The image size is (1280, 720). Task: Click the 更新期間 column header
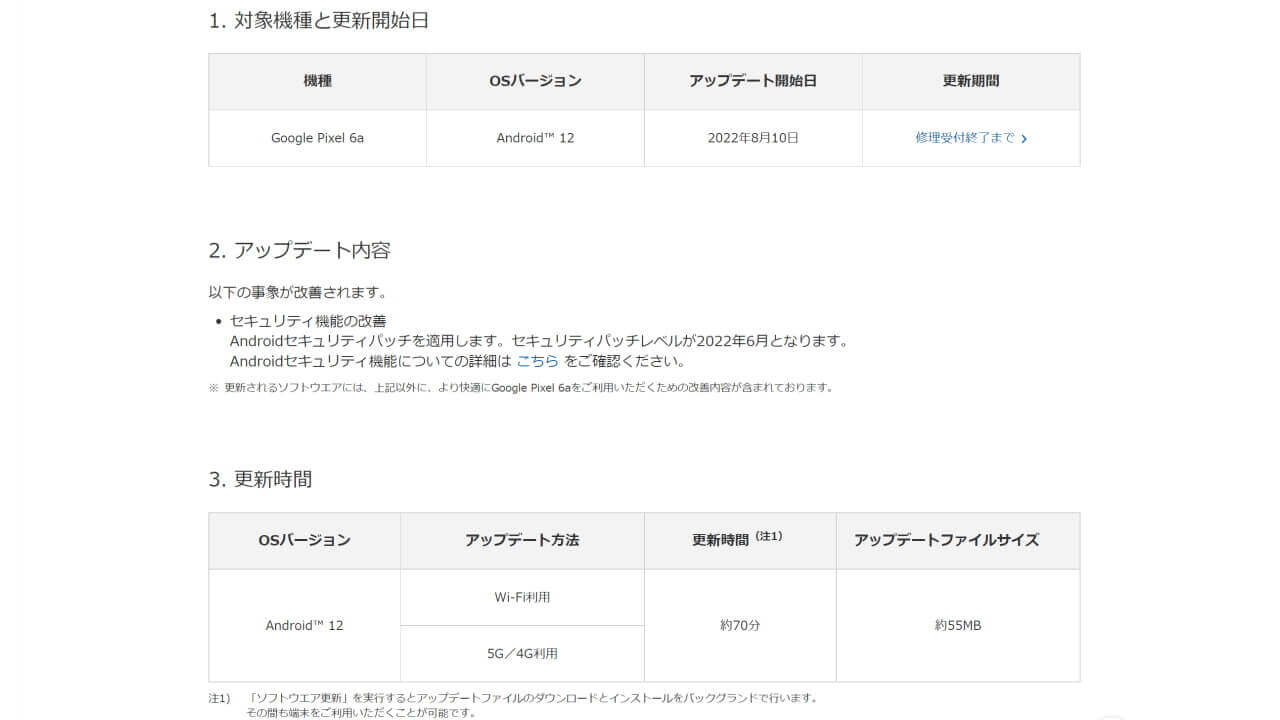971,81
